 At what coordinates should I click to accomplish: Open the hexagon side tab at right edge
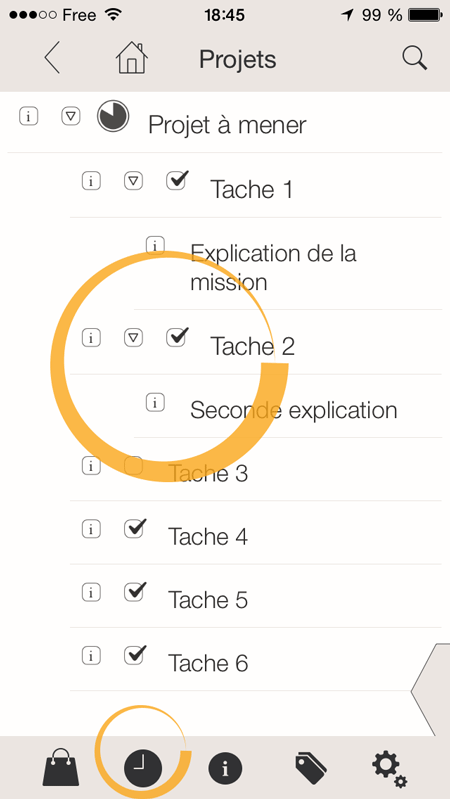[430, 690]
